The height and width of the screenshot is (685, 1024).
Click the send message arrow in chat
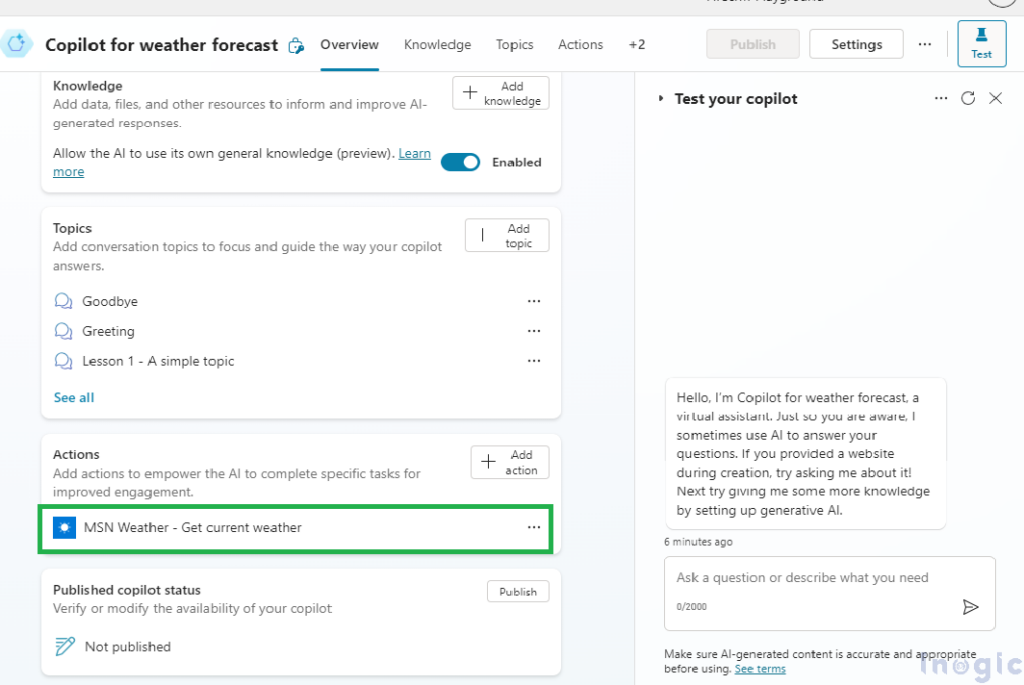pos(971,606)
